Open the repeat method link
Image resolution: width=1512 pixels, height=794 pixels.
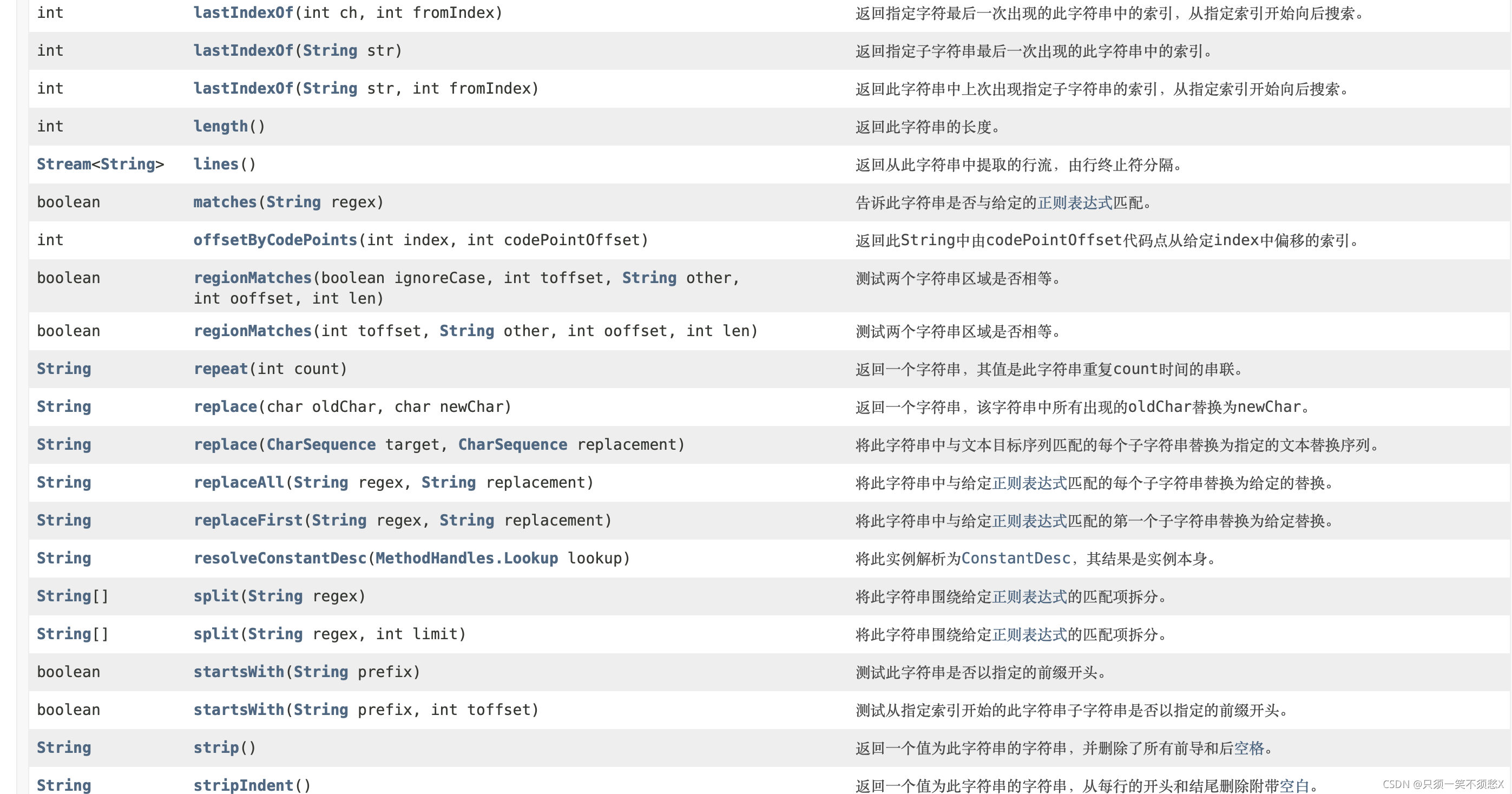(x=220, y=369)
